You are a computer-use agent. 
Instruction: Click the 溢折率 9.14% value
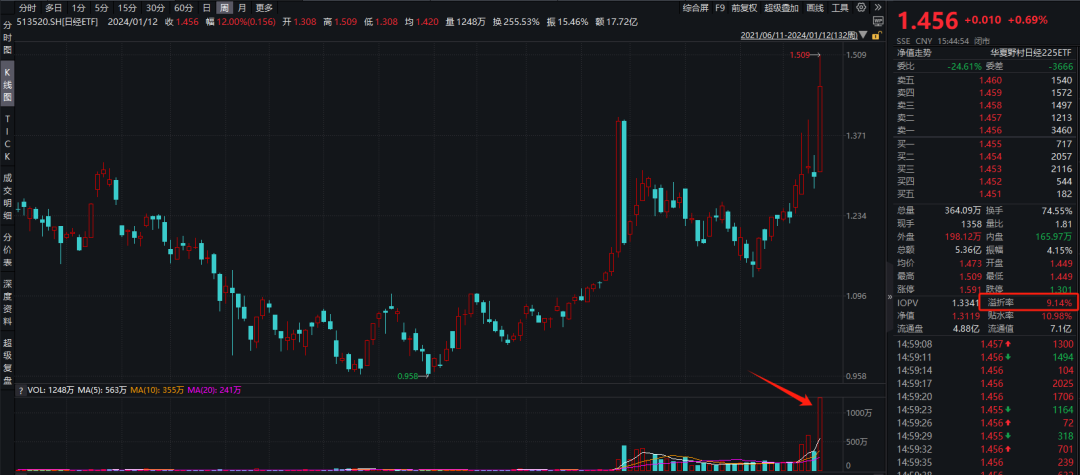click(1060, 303)
